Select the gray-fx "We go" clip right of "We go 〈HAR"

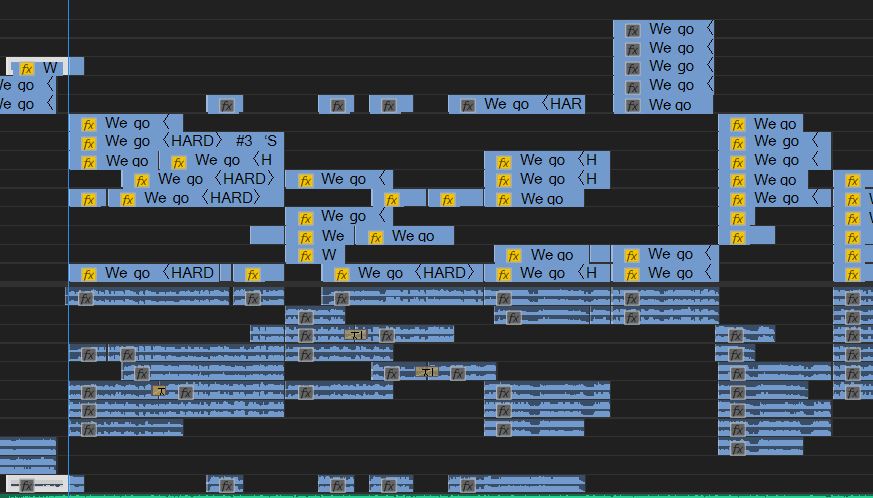point(663,104)
